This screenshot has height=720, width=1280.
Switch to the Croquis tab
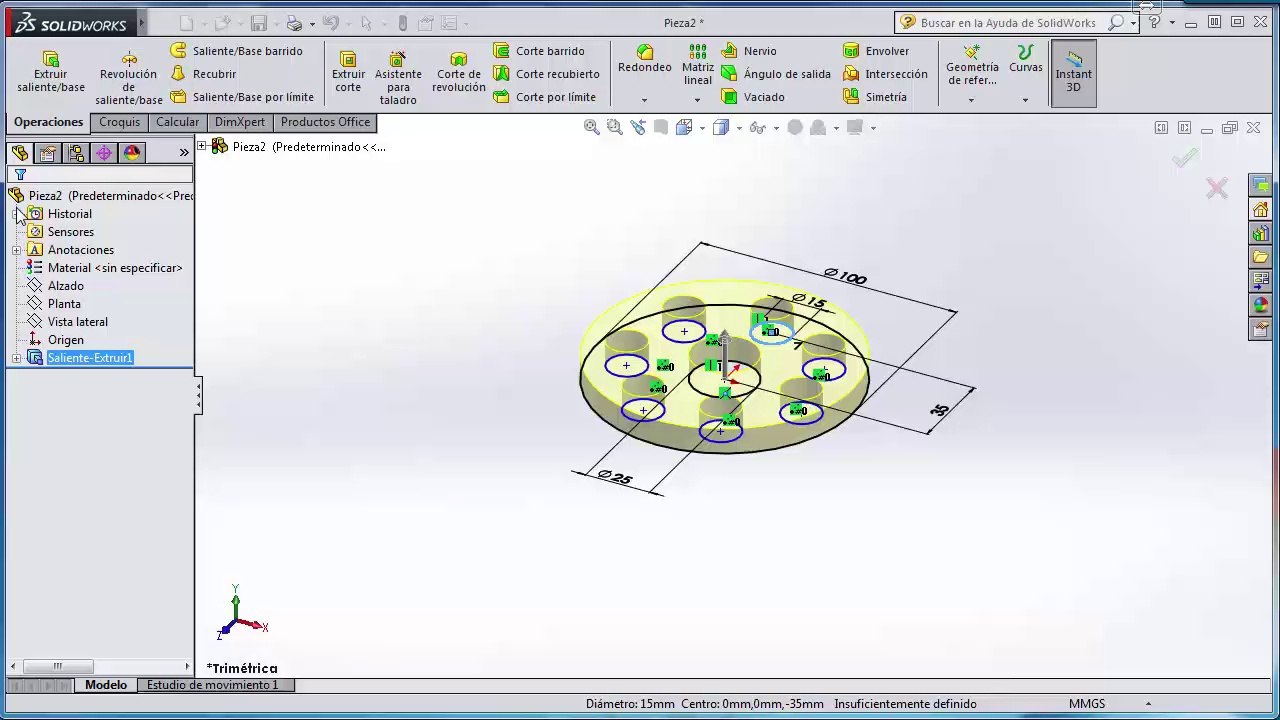click(x=119, y=122)
